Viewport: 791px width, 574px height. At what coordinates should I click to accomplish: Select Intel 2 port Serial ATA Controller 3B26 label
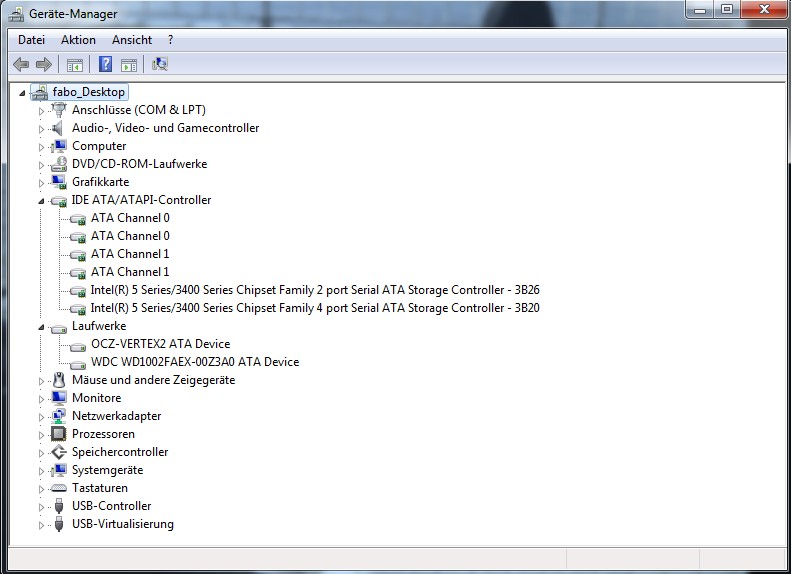click(315, 290)
